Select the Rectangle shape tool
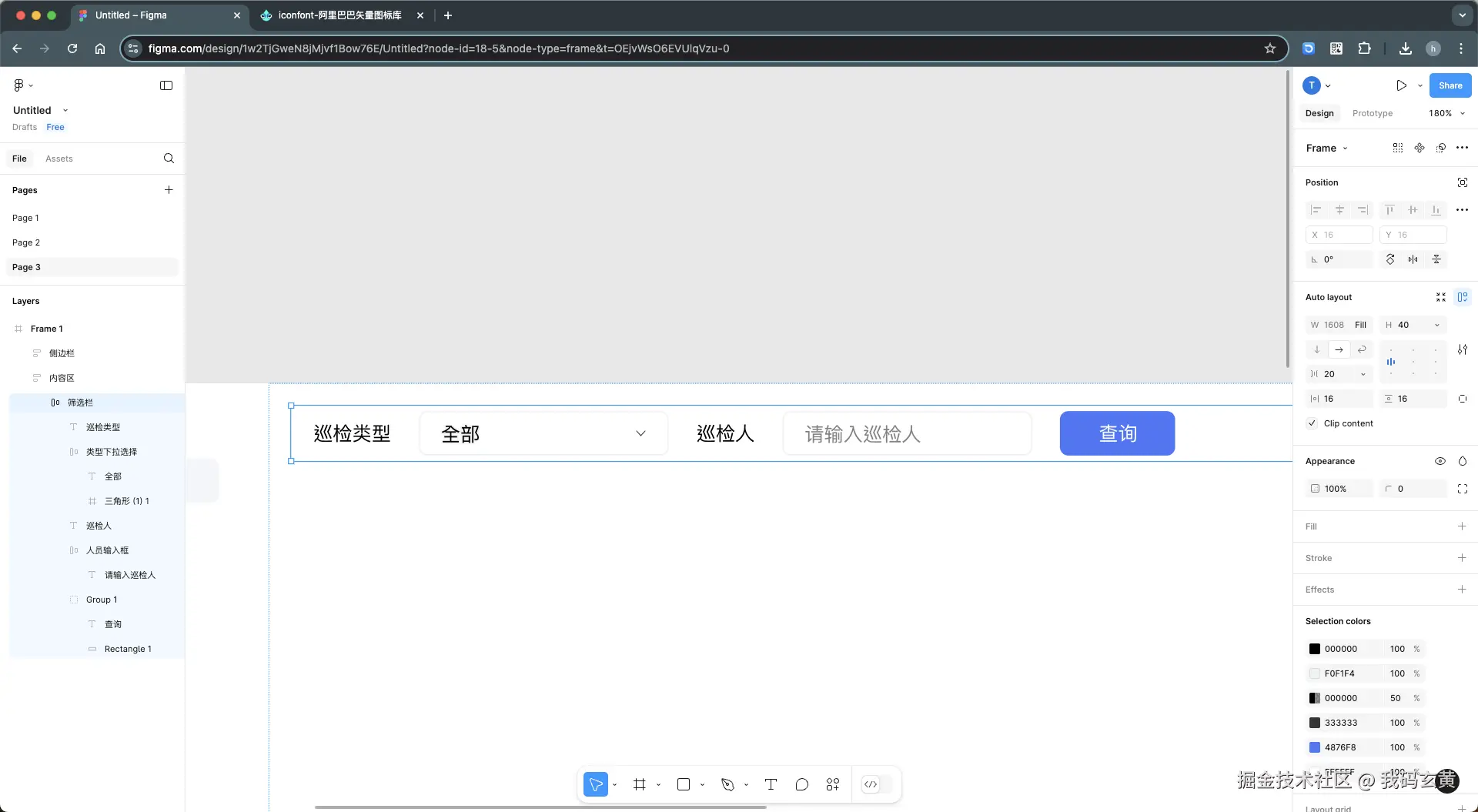This screenshot has height=812, width=1478. pos(683,784)
